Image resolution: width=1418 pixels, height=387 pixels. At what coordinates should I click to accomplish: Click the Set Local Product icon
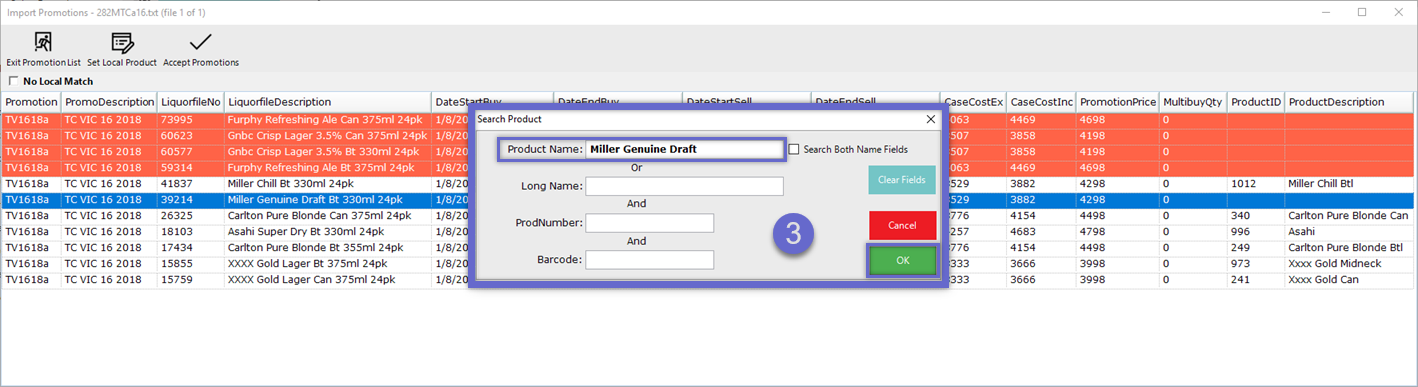[122, 42]
